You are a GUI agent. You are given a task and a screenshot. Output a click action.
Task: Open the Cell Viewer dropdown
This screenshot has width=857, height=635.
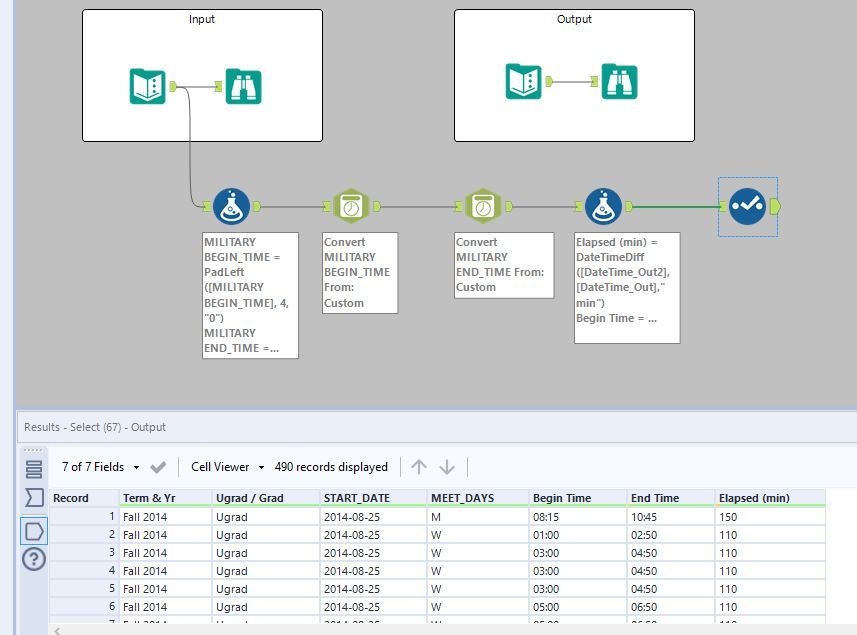[x=228, y=467]
